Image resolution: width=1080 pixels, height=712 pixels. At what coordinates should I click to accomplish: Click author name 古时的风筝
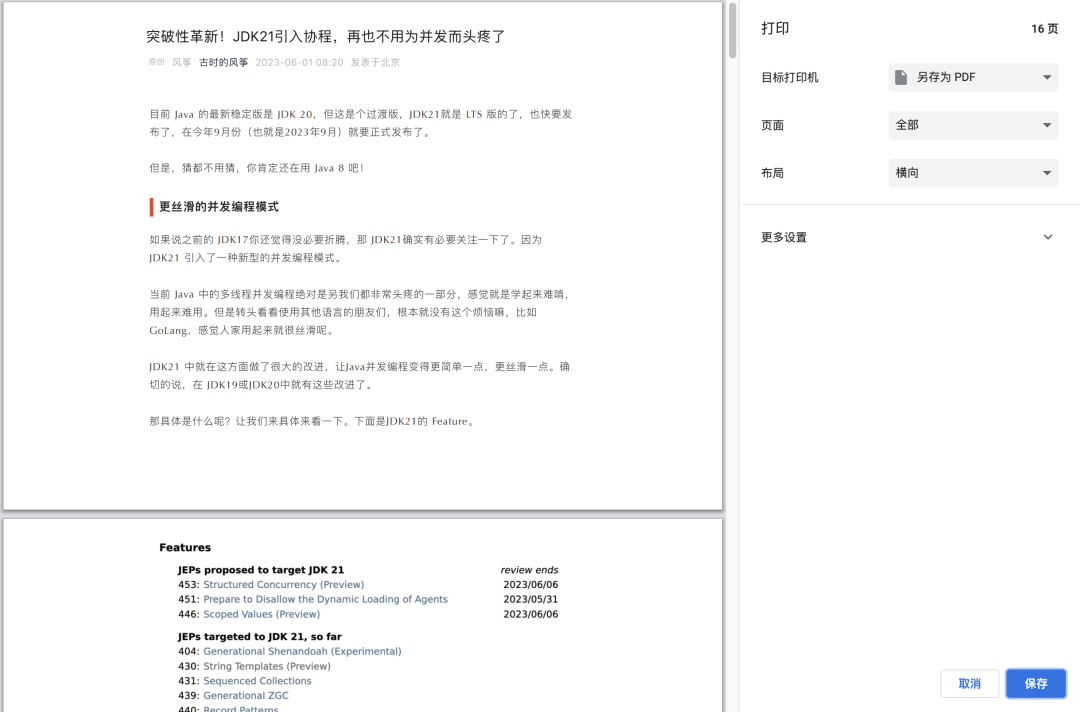223,62
